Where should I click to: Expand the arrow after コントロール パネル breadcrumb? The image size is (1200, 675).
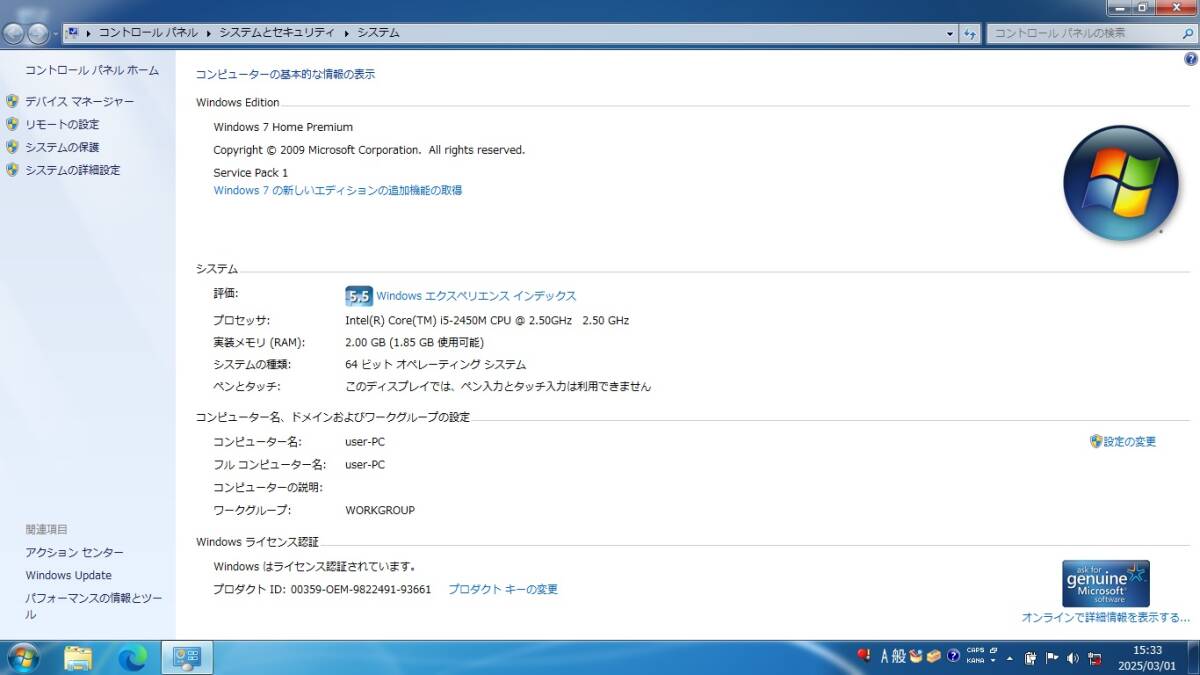click(209, 33)
